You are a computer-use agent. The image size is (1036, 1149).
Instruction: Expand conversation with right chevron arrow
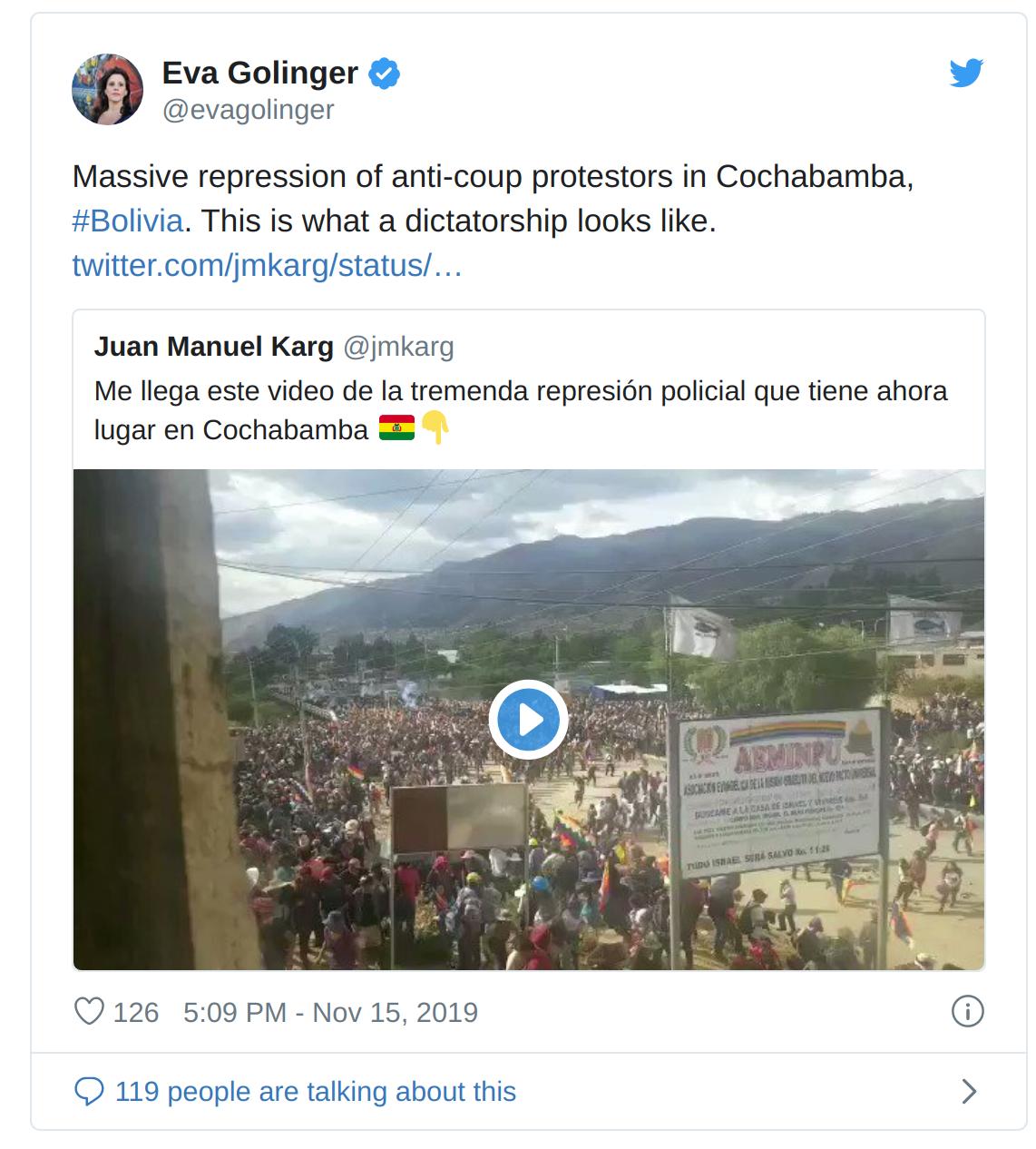click(969, 1091)
